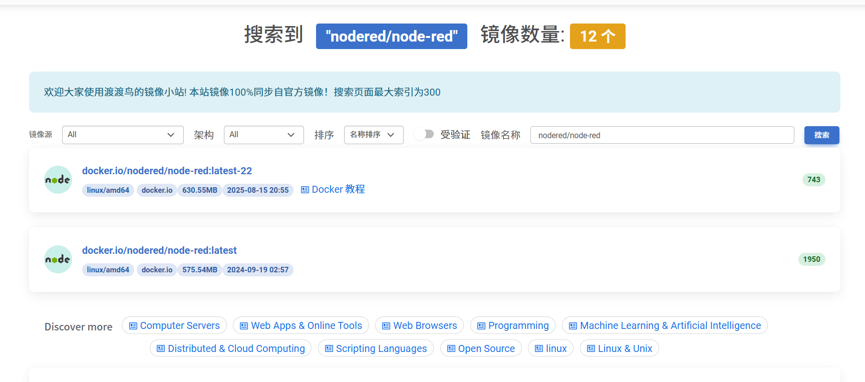Click the welcome notice banner text
Image resolution: width=865 pixels, height=382 pixels.
[242, 92]
